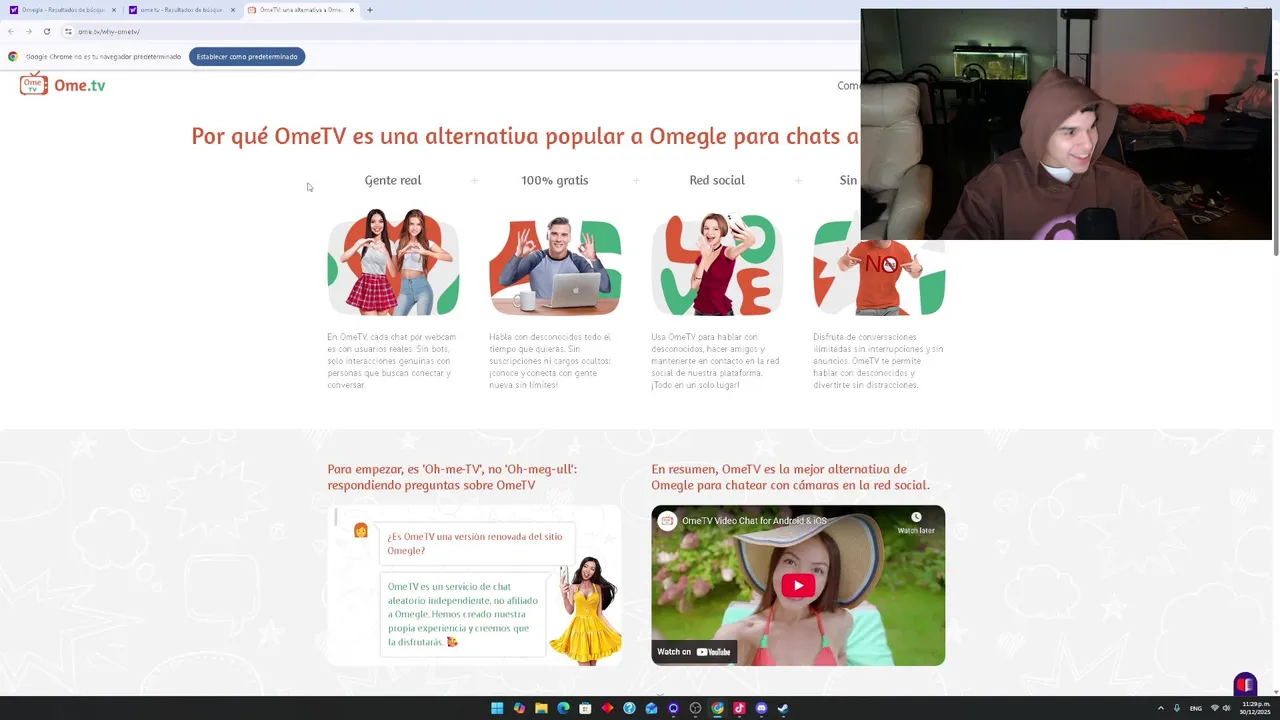Open File Explorer from the taskbar
1280x720 pixels.
pyautogui.click(x=541, y=708)
